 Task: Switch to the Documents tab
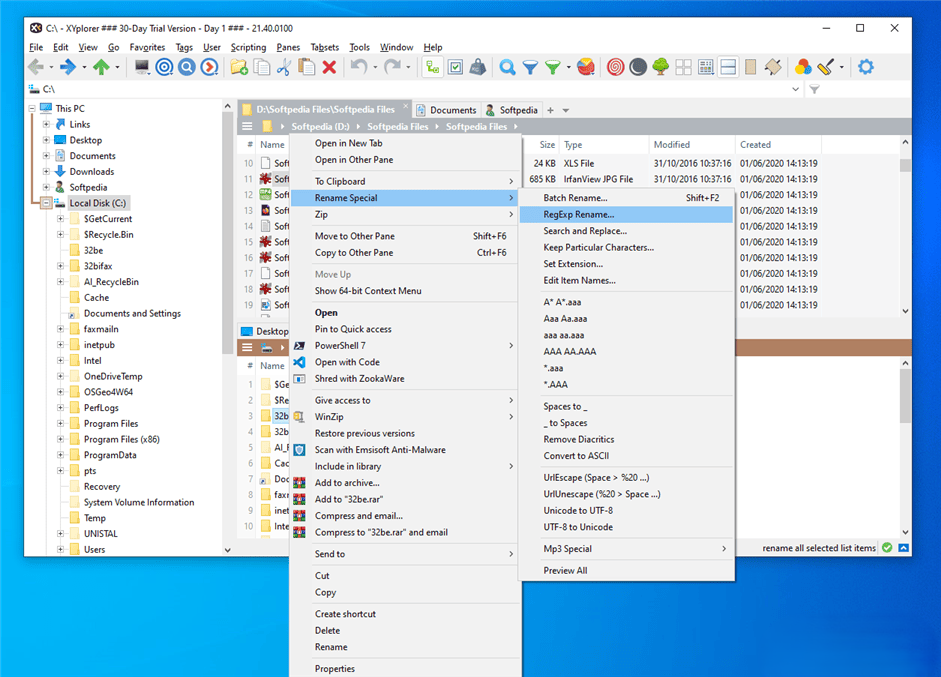(x=446, y=110)
